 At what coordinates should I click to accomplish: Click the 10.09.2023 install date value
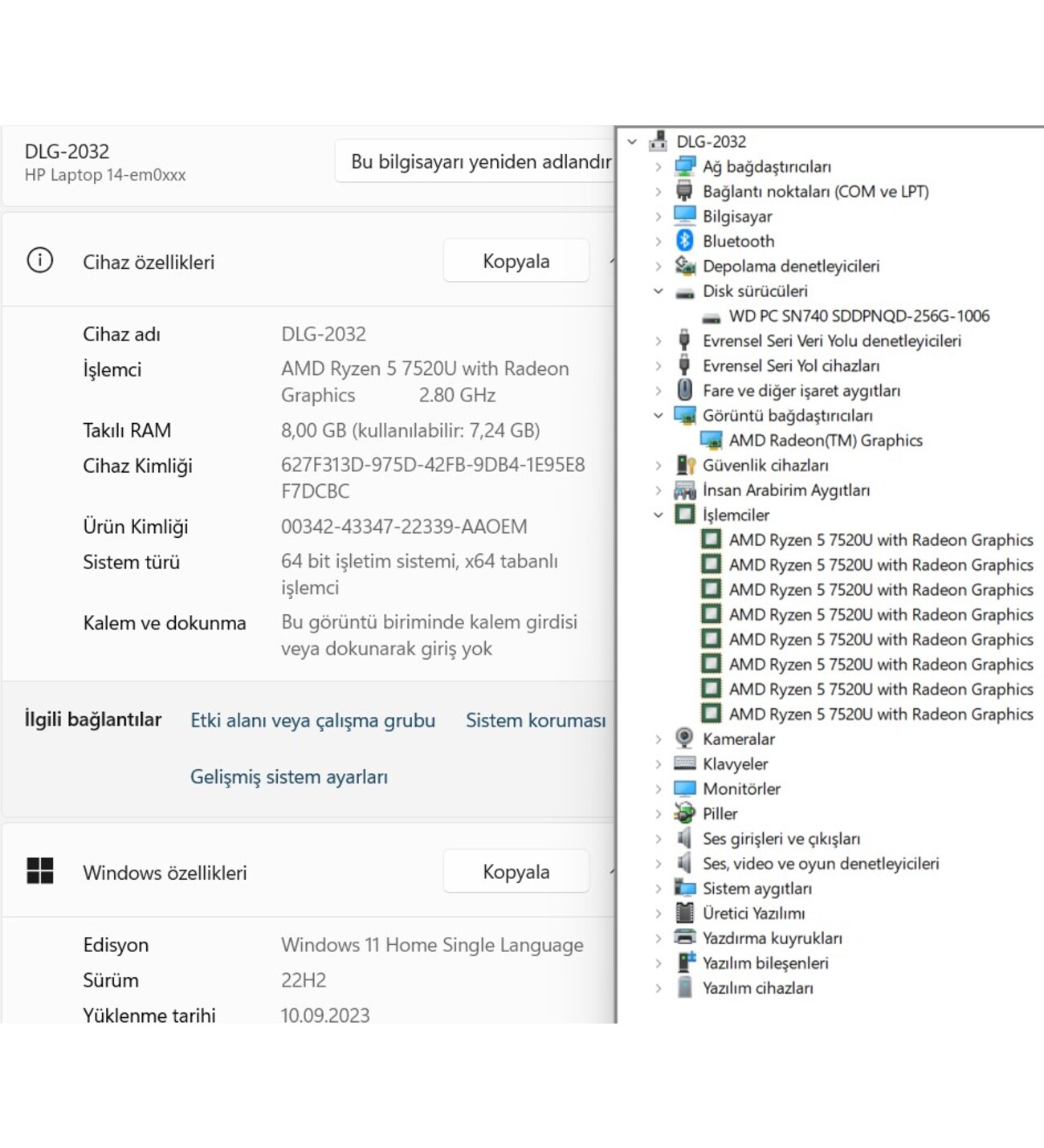(325, 1015)
